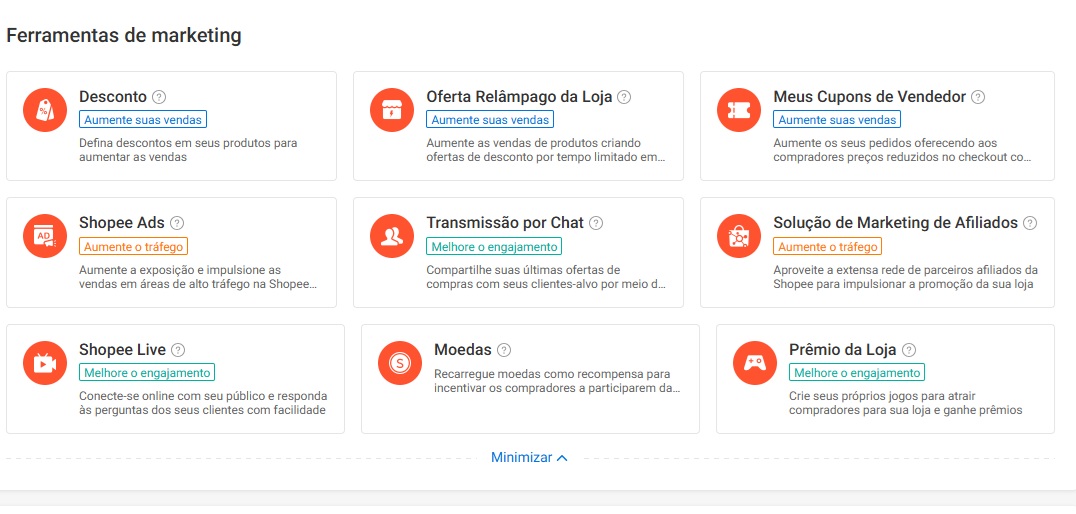This screenshot has width=1076, height=514.
Task: Click help icon beside Moedas title
Action: point(504,350)
